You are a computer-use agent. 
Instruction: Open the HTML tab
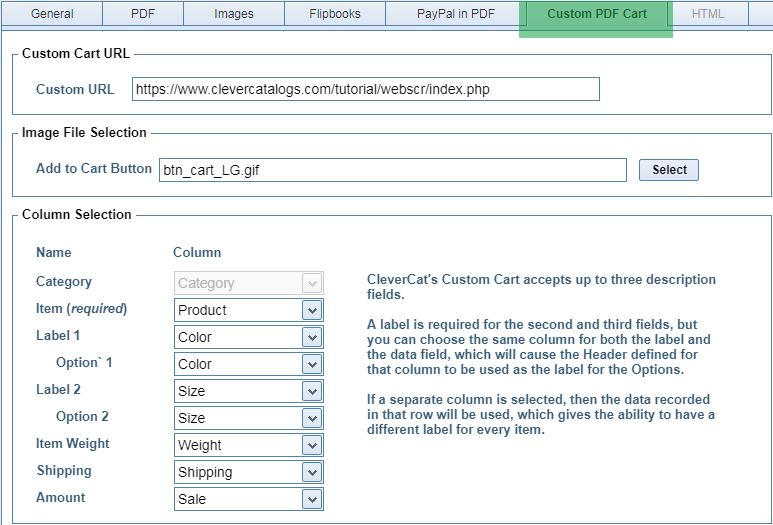[708, 14]
